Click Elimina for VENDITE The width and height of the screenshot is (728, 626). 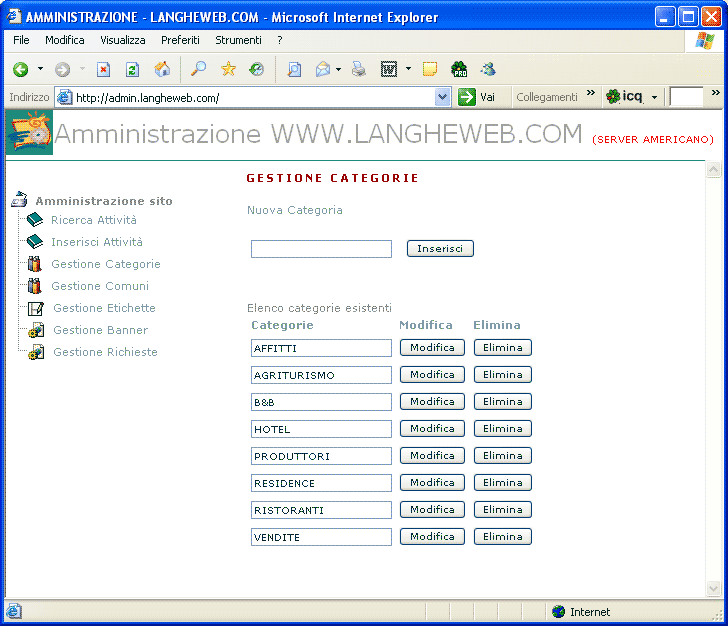(x=503, y=536)
